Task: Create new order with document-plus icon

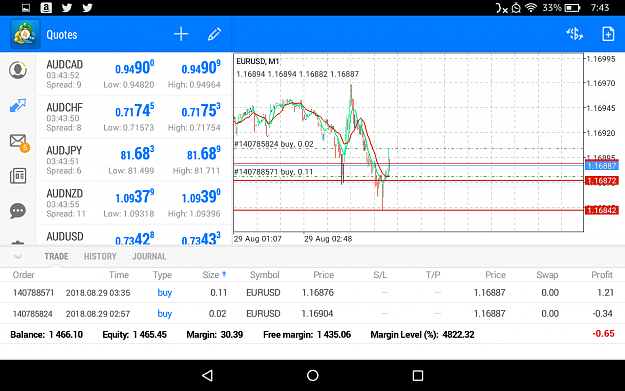Action: coord(608,34)
